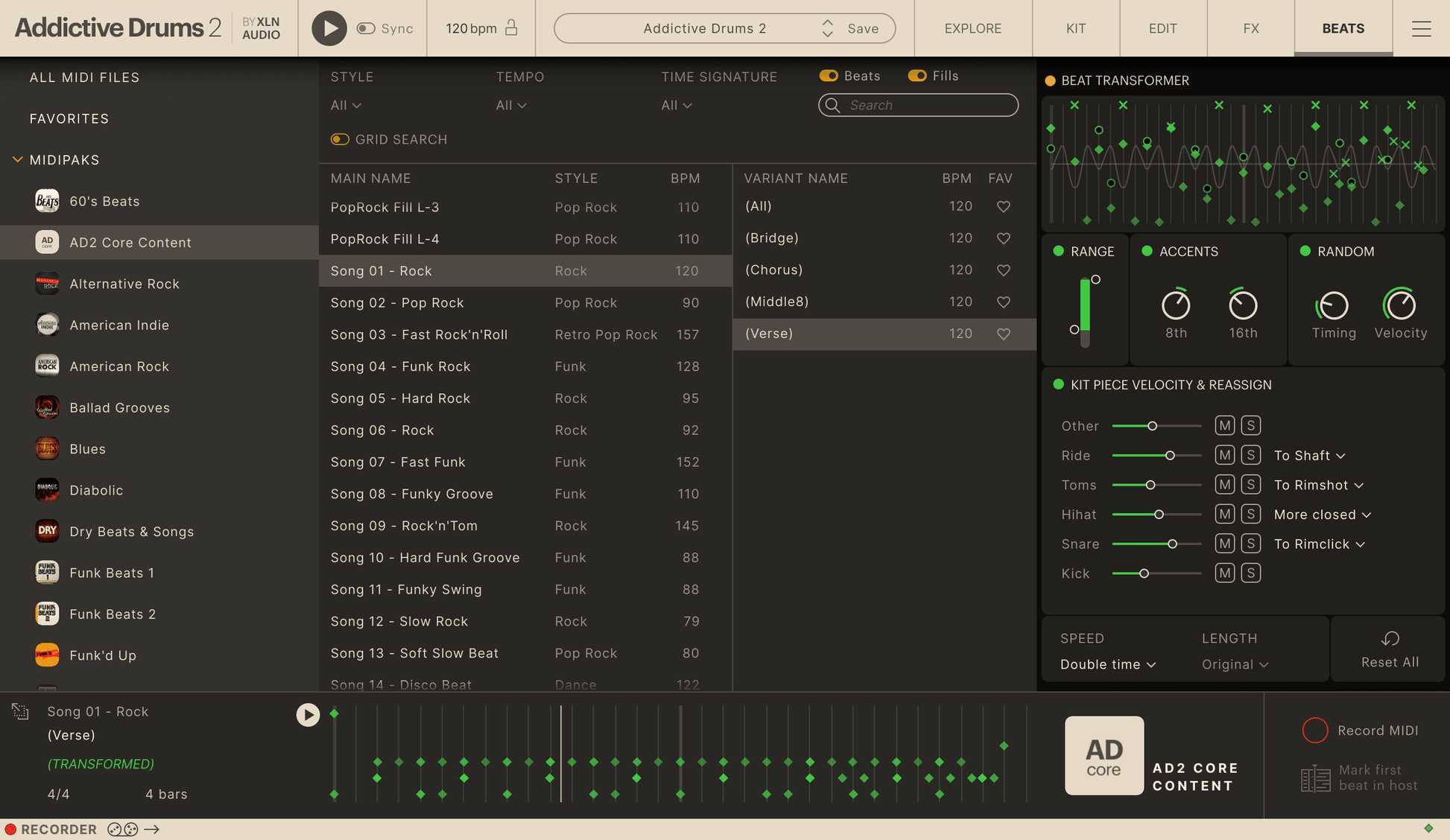Click the Record MIDI circle icon
1450x840 pixels.
[1315, 731]
